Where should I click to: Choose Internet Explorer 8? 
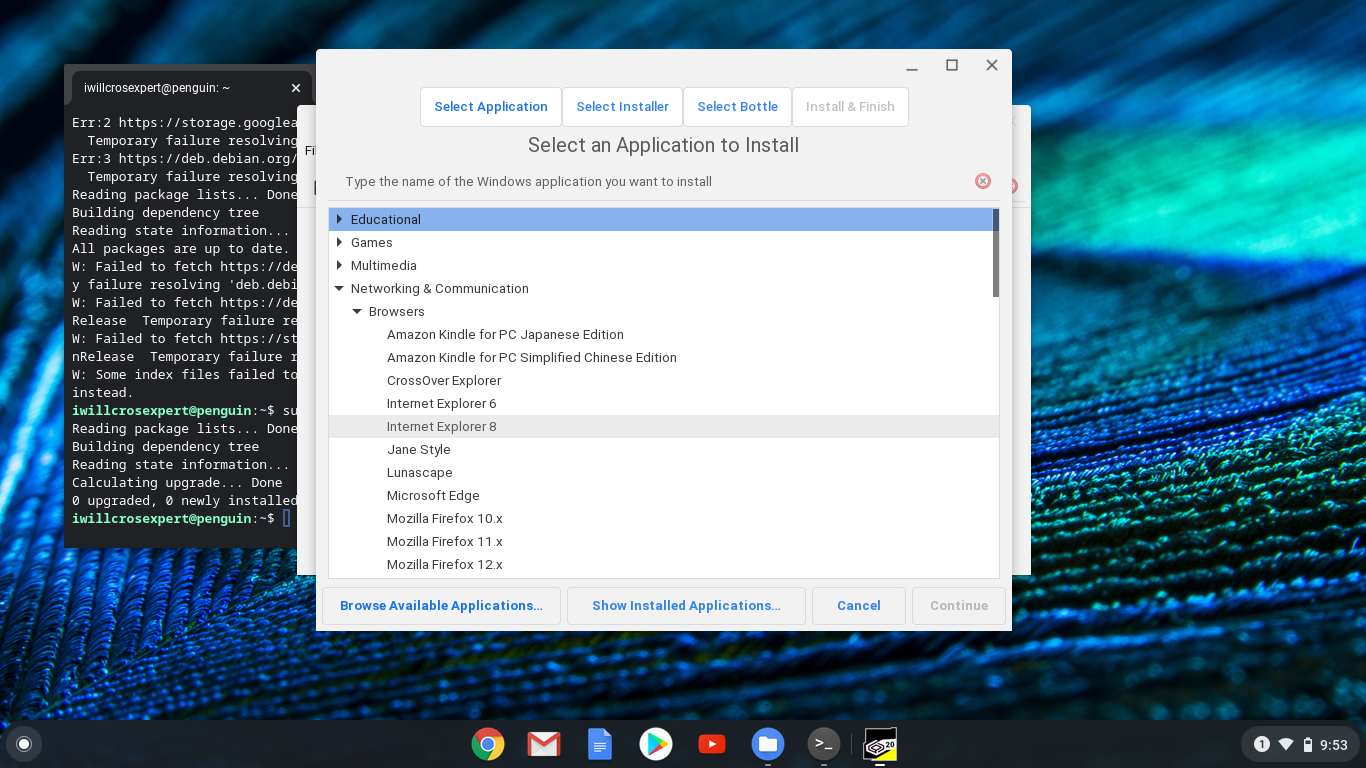442,426
